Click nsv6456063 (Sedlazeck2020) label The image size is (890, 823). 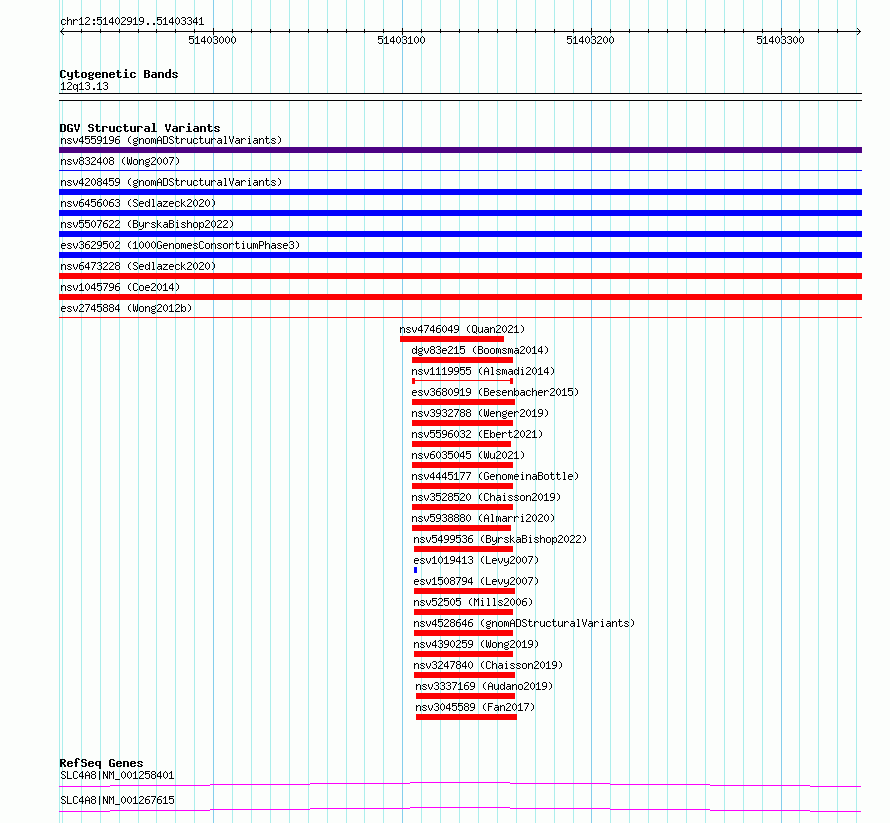[138, 203]
